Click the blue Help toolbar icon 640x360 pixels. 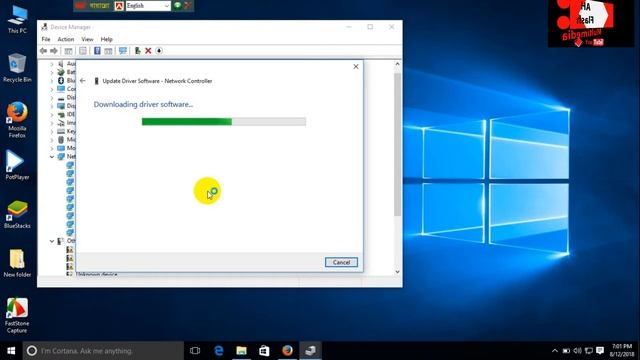[x=97, y=51]
